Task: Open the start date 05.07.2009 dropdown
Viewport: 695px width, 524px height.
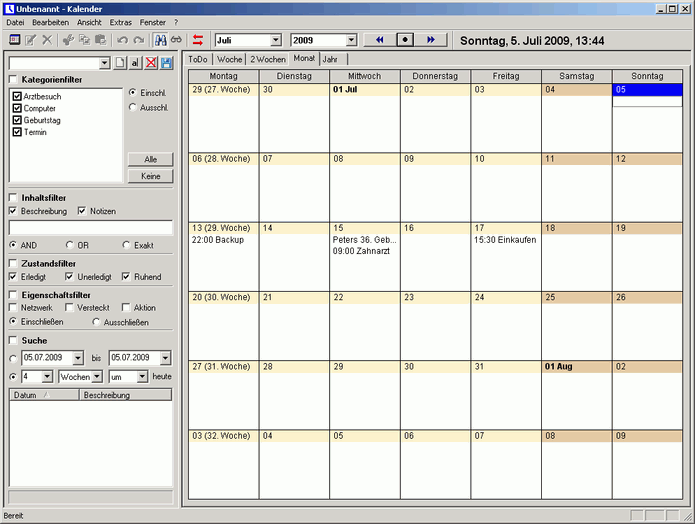Action: [78, 358]
